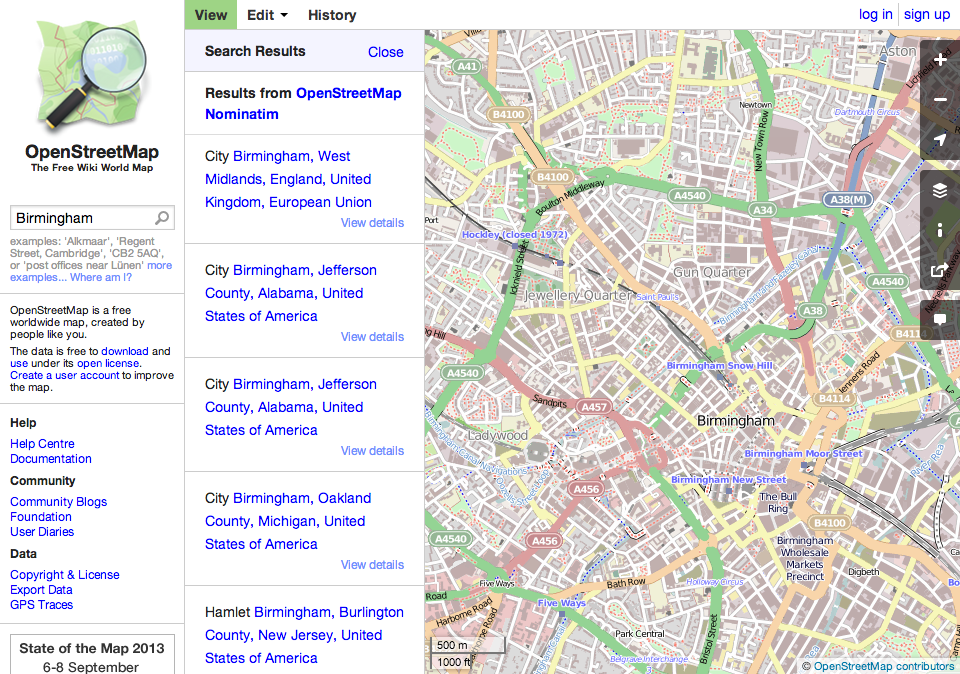
Task: Show my location with the arrow icon
Action: coord(940,140)
